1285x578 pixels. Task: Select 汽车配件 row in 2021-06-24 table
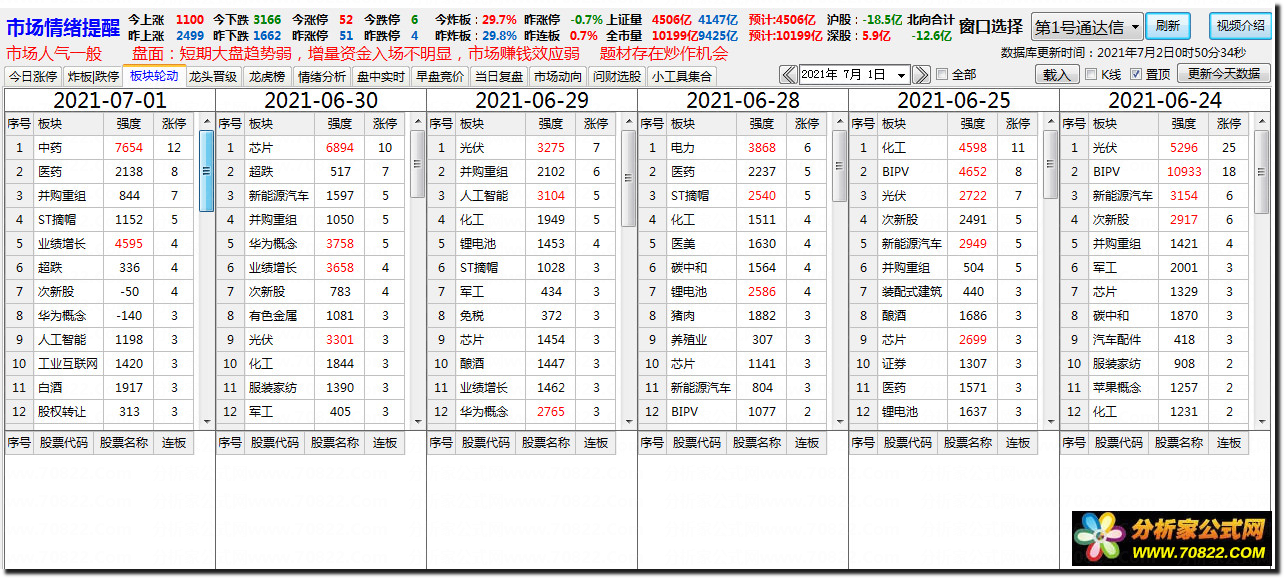coord(1155,339)
